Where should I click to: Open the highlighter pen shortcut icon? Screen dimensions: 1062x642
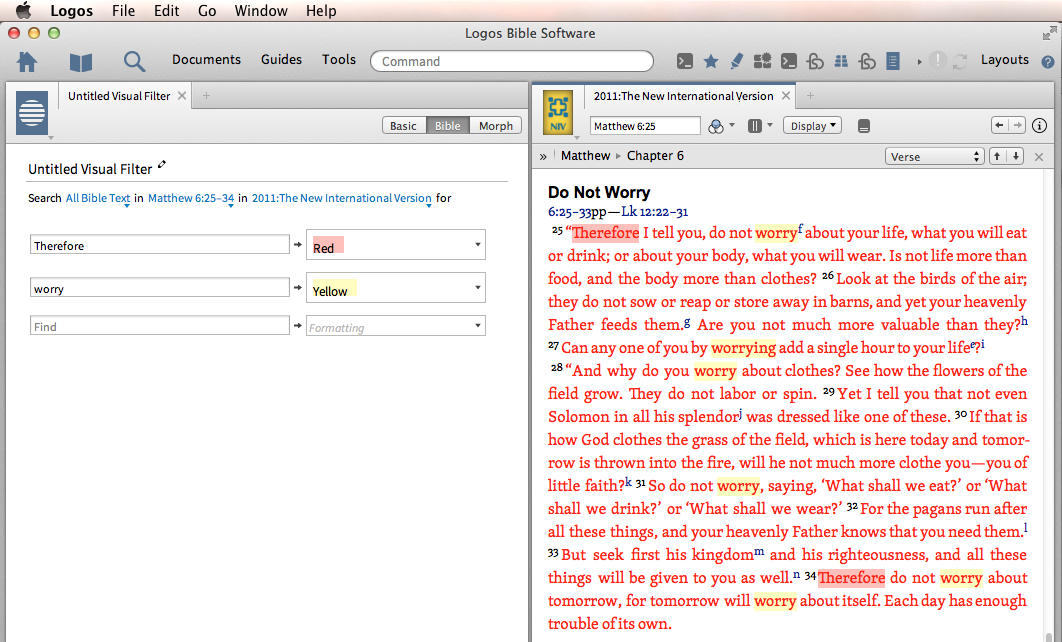pos(736,61)
